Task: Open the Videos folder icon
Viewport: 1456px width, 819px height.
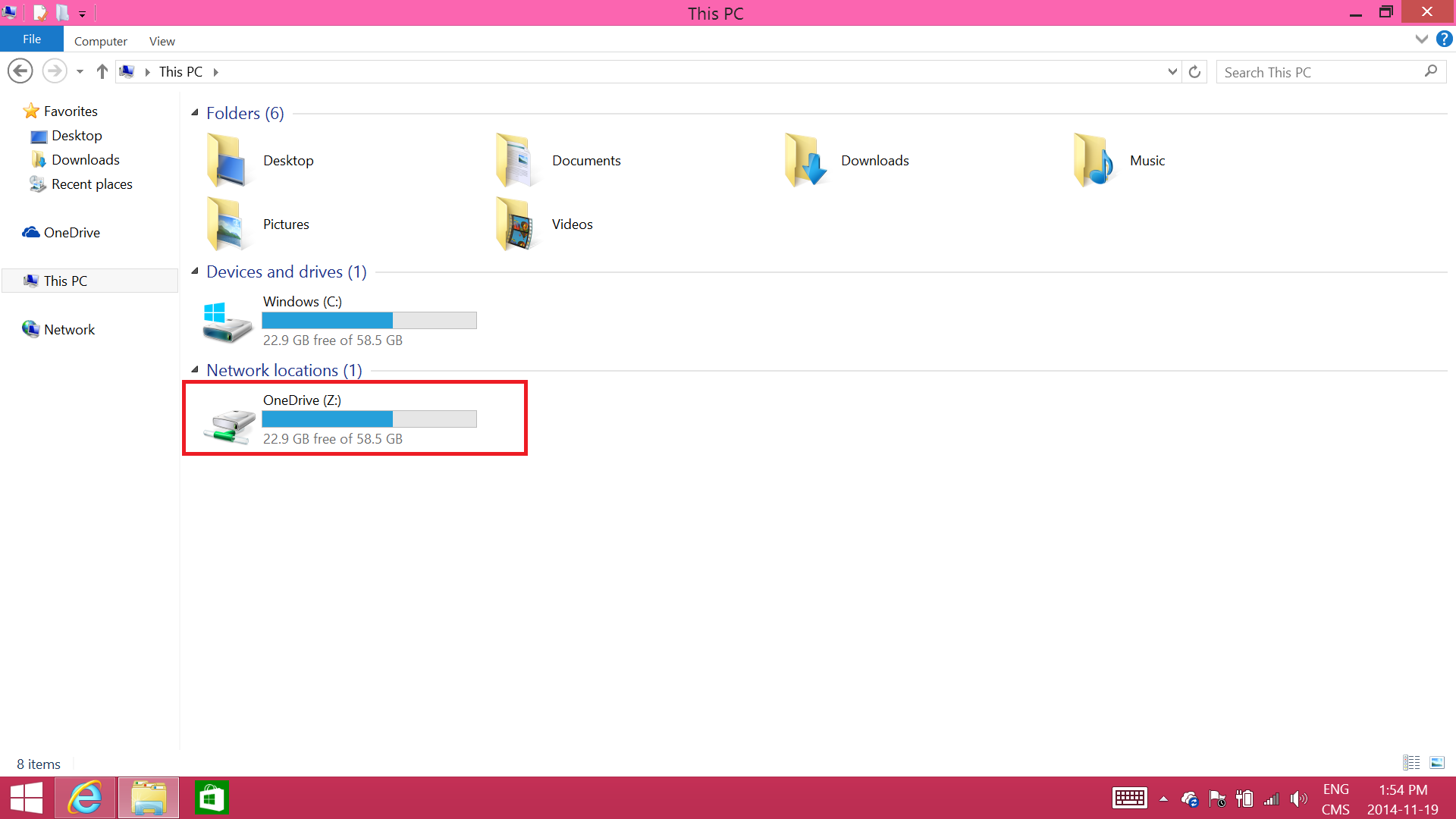Action: [x=515, y=224]
